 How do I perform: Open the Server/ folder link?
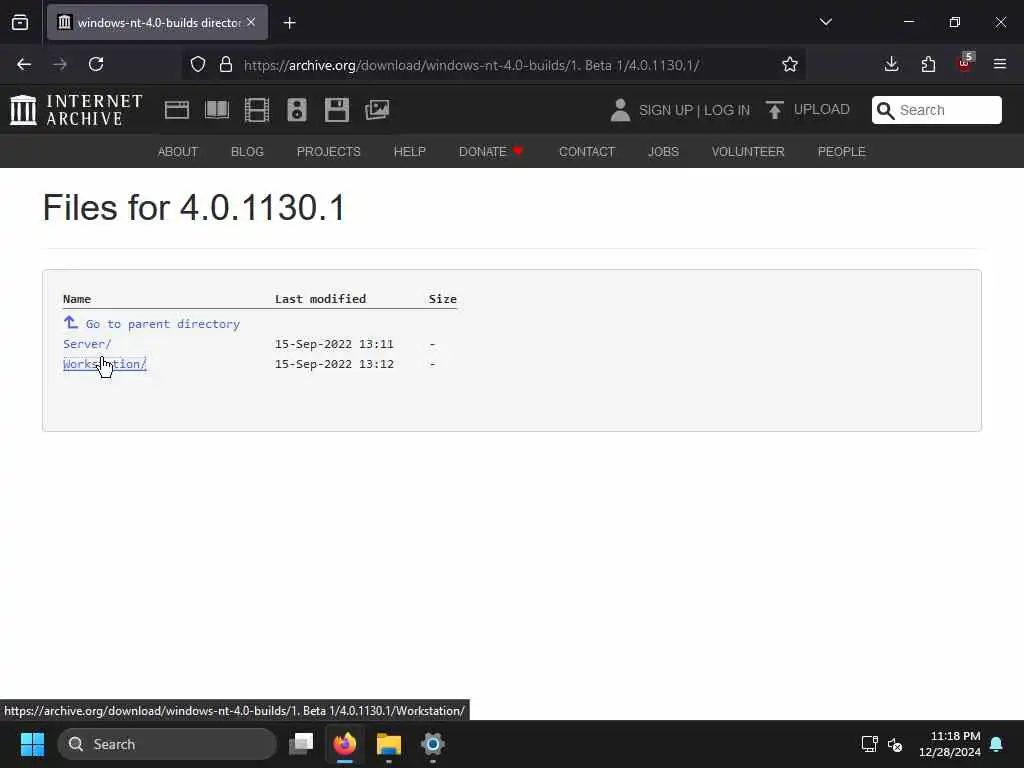click(87, 344)
